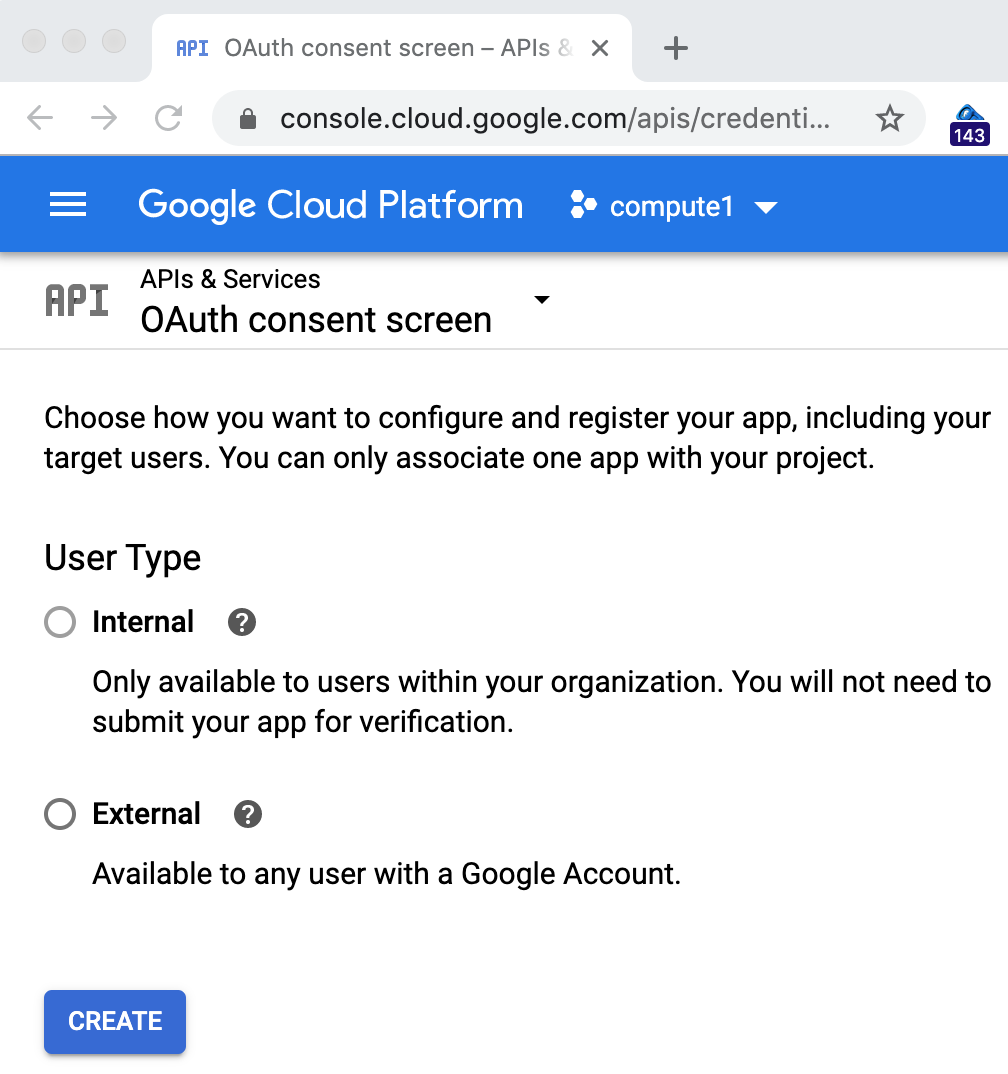
Task: Click the Google Cloud Platform title link
Action: point(330,205)
